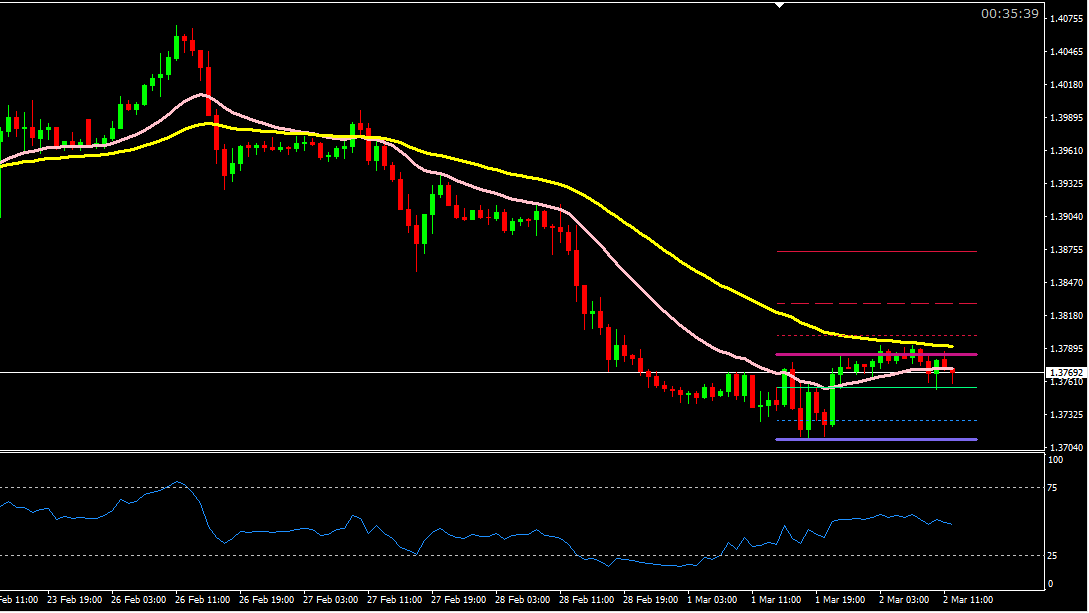Click the 1.38470 price axis label
1089x613 pixels.
coord(1067,283)
